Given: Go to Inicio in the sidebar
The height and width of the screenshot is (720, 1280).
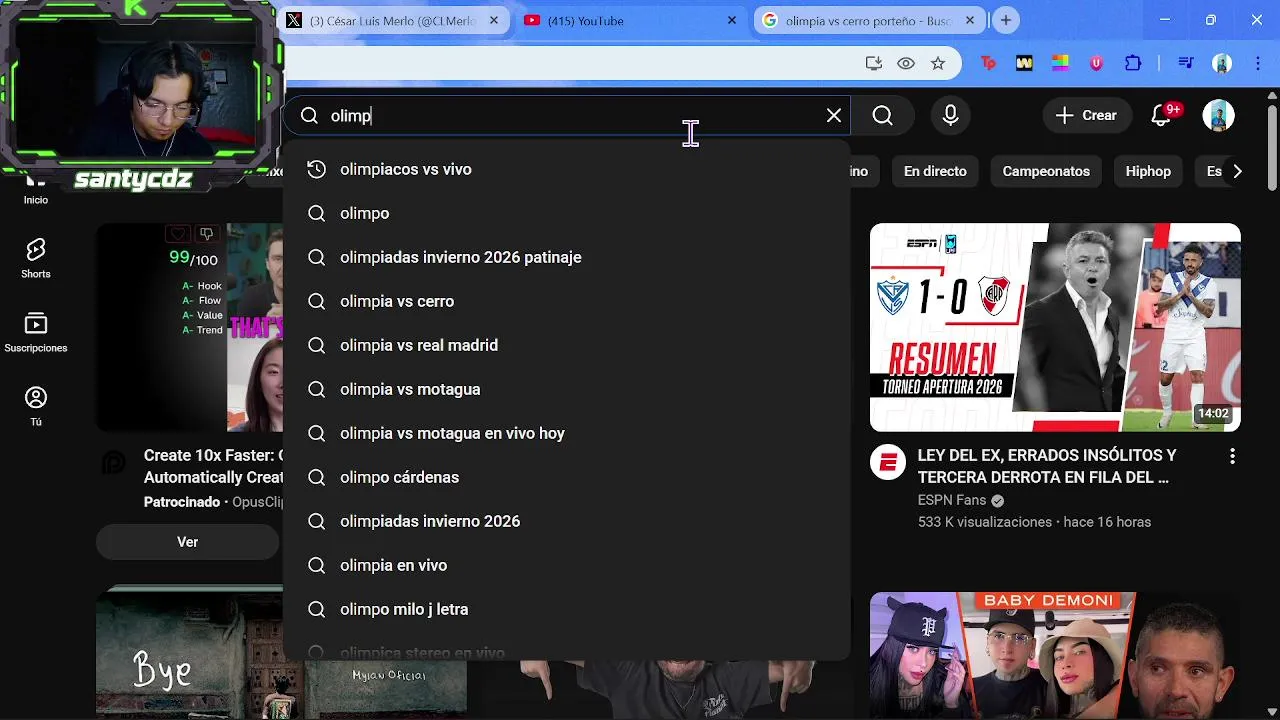Looking at the screenshot, I should [x=36, y=192].
